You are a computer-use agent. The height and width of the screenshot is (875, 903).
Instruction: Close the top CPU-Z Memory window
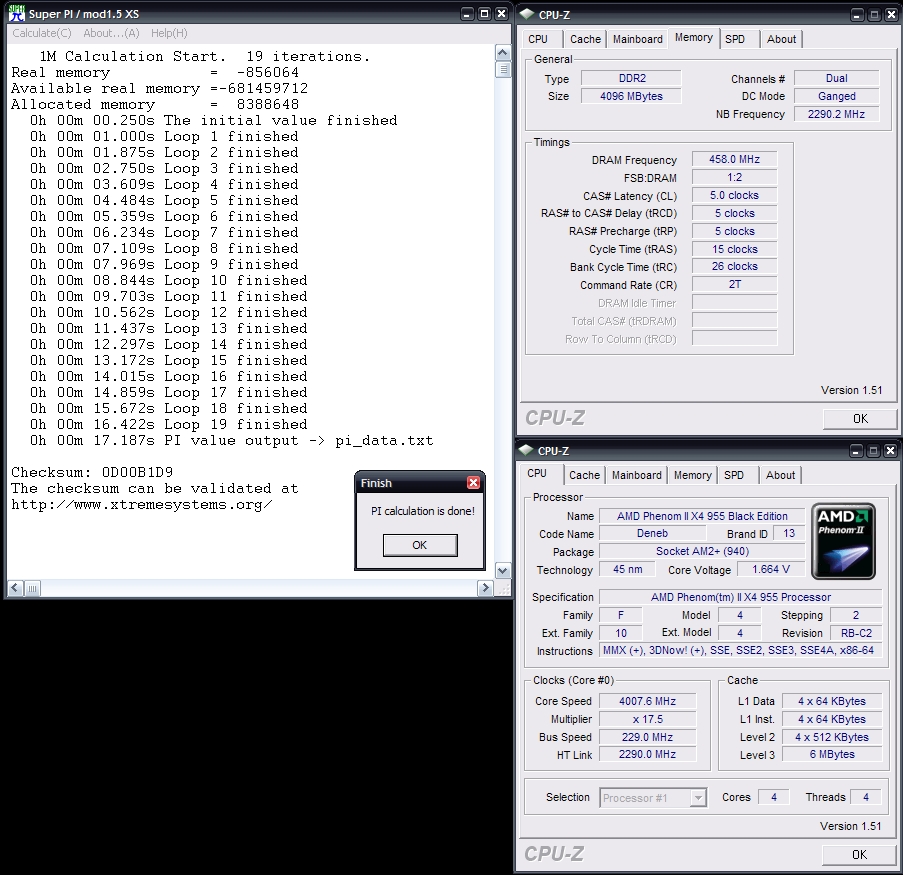[891, 14]
